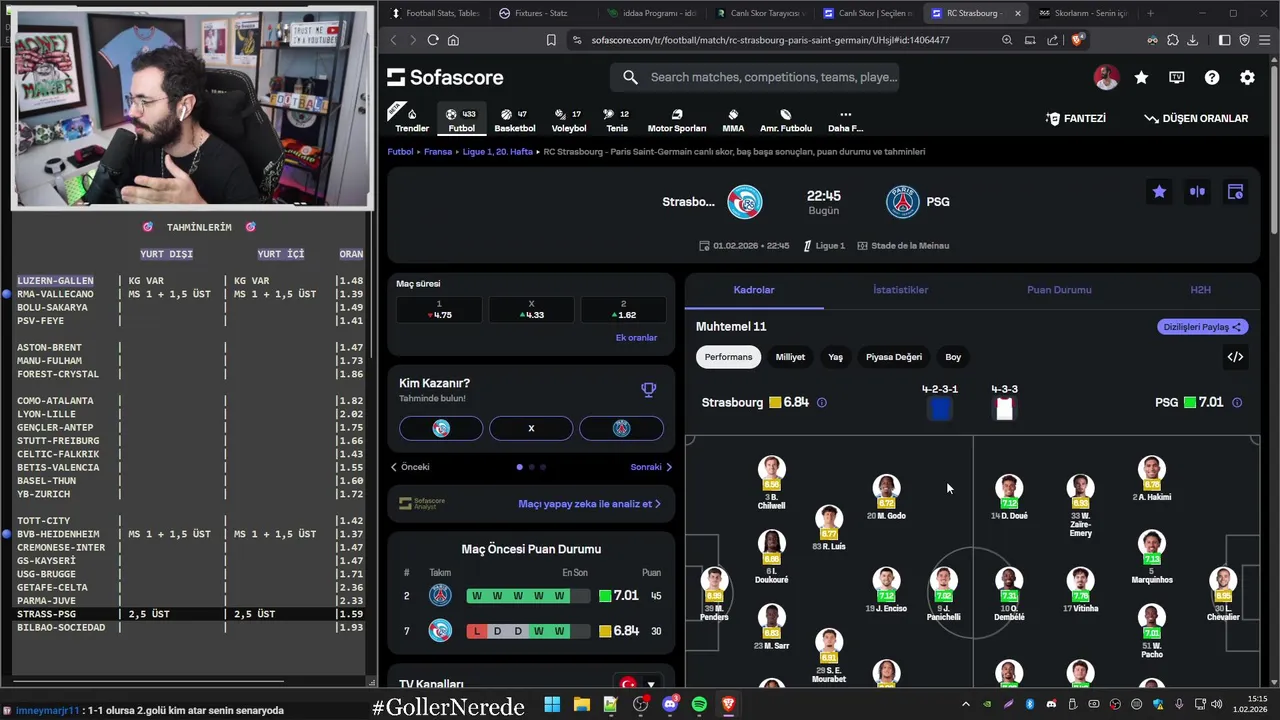Click the Sofascore logo
1280x720 pixels.
(x=445, y=77)
